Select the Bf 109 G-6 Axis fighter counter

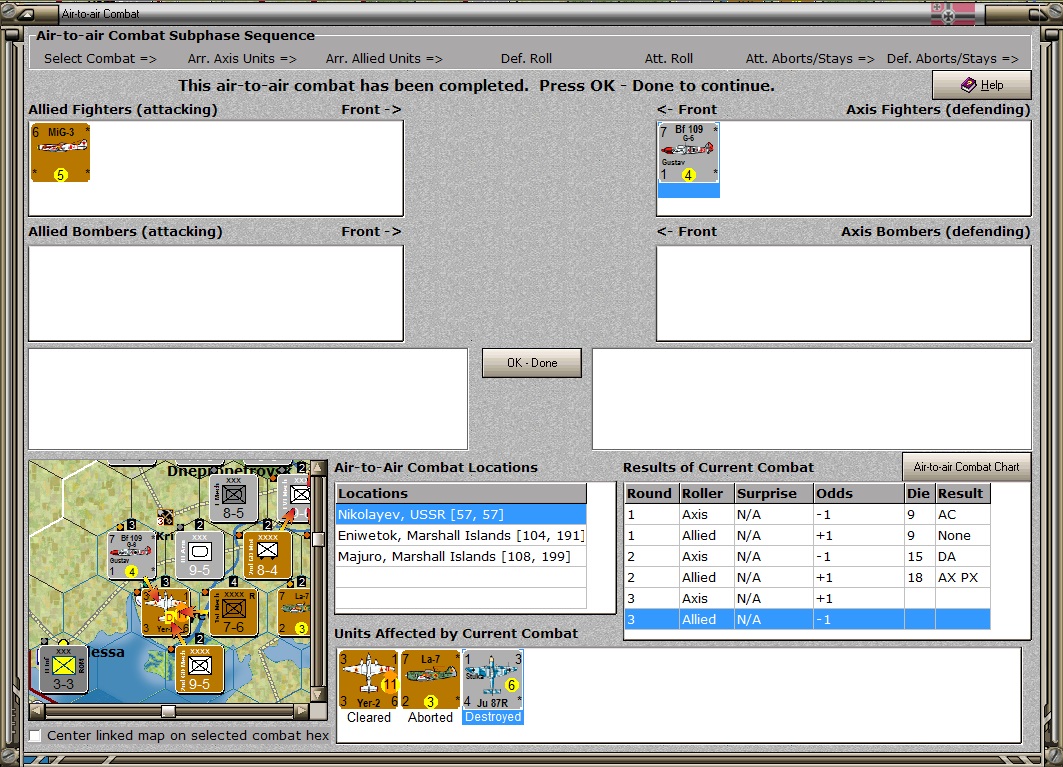(x=688, y=153)
